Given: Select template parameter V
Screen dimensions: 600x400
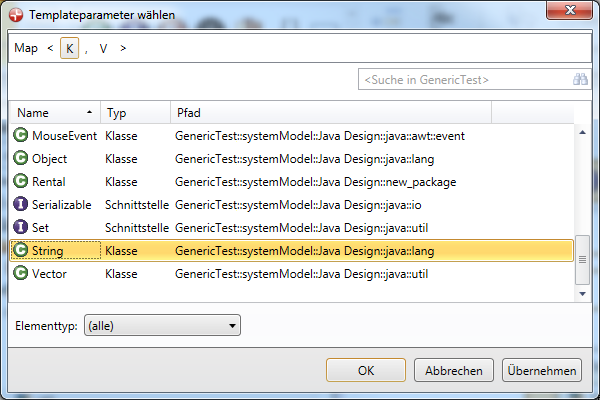Looking at the screenshot, I should click(103, 48).
